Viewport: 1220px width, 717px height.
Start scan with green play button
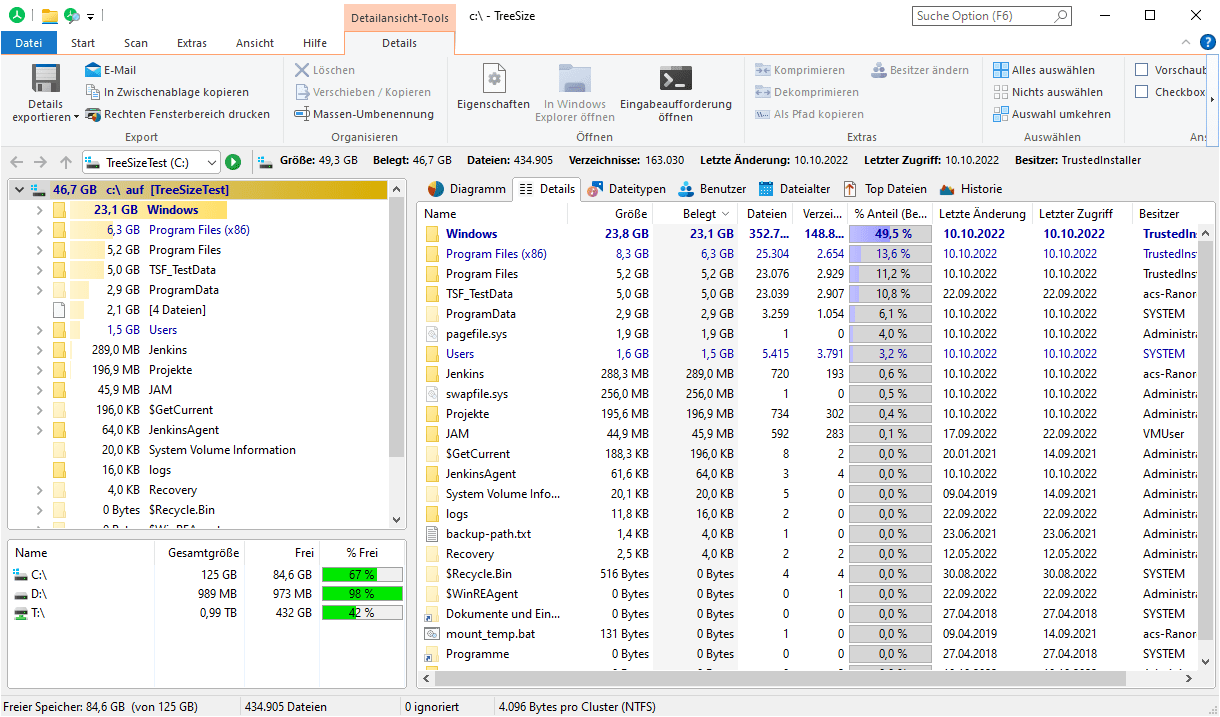coord(233,162)
